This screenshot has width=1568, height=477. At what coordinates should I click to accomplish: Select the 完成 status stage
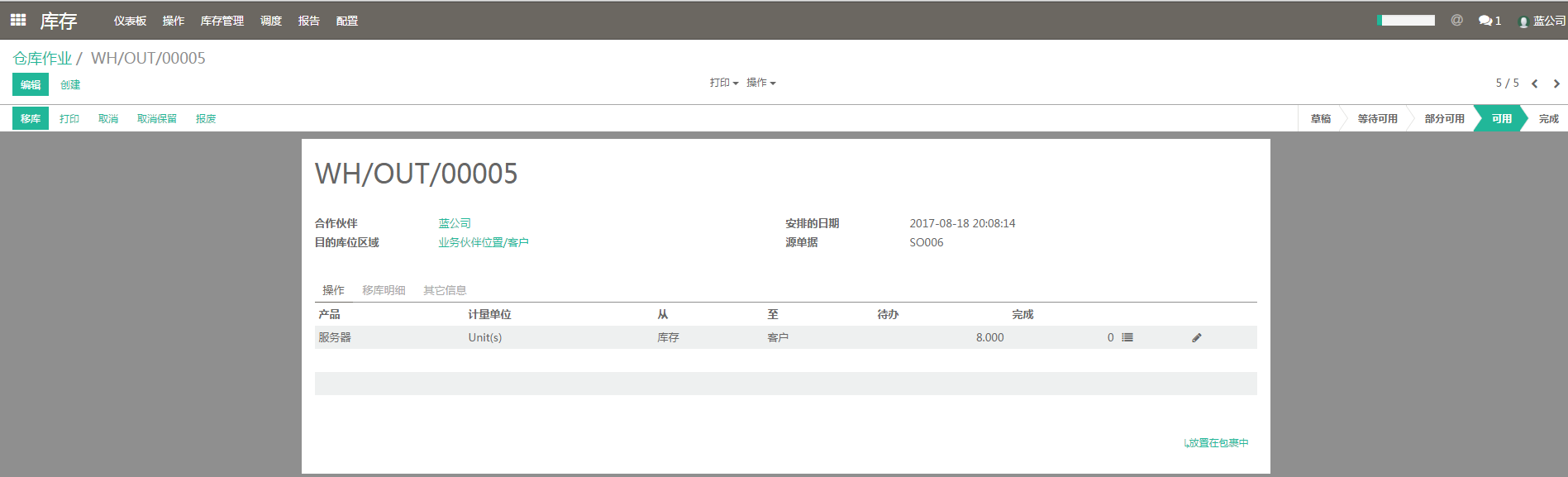(1548, 118)
